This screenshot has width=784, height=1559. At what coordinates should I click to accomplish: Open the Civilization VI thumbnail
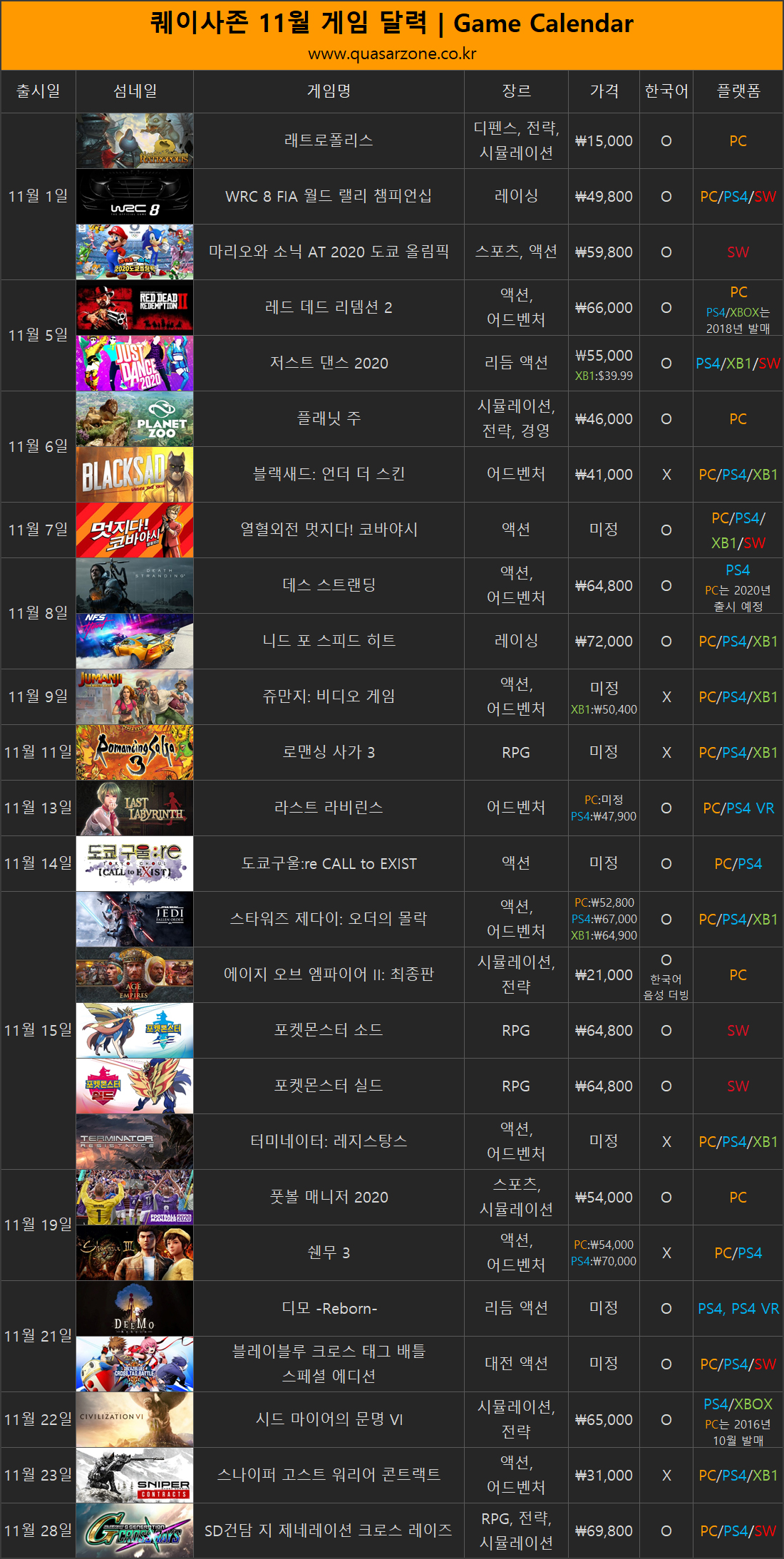point(135,1420)
